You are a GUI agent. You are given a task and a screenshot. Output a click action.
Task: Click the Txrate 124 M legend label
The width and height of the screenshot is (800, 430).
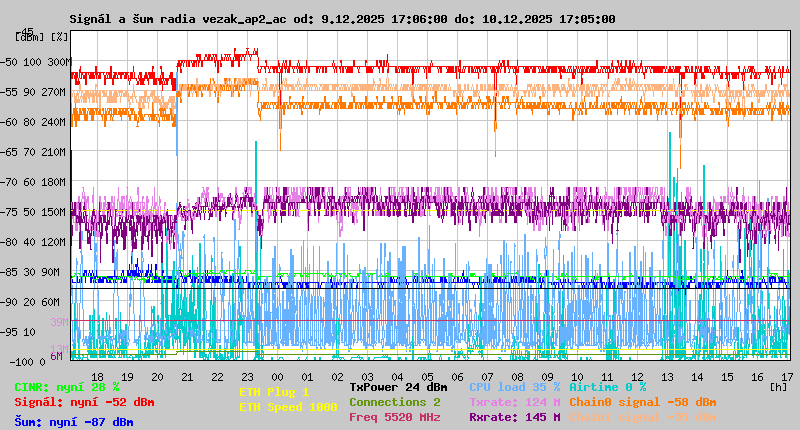(x=514, y=402)
